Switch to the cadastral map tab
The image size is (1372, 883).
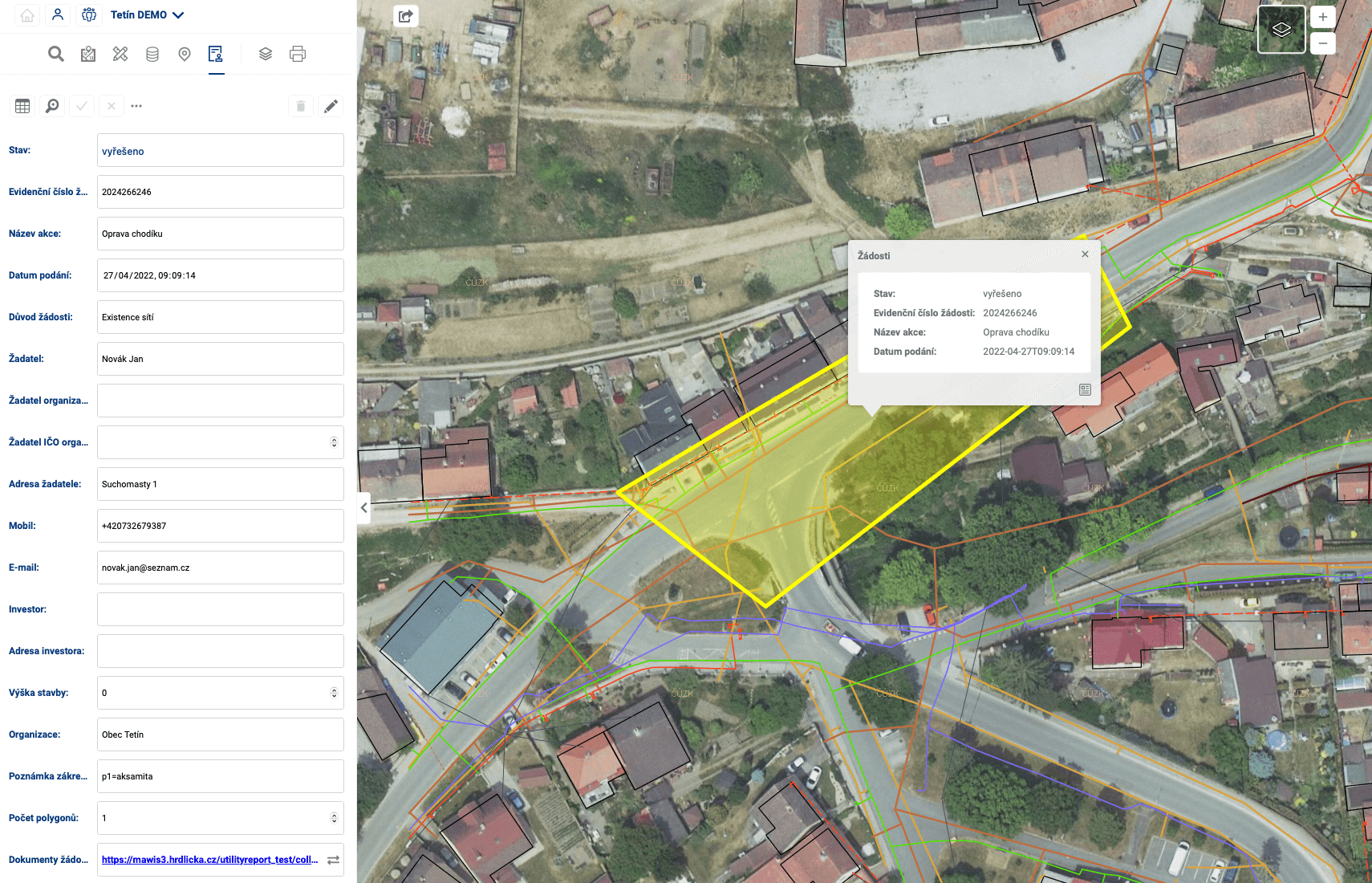coord(88,54)
